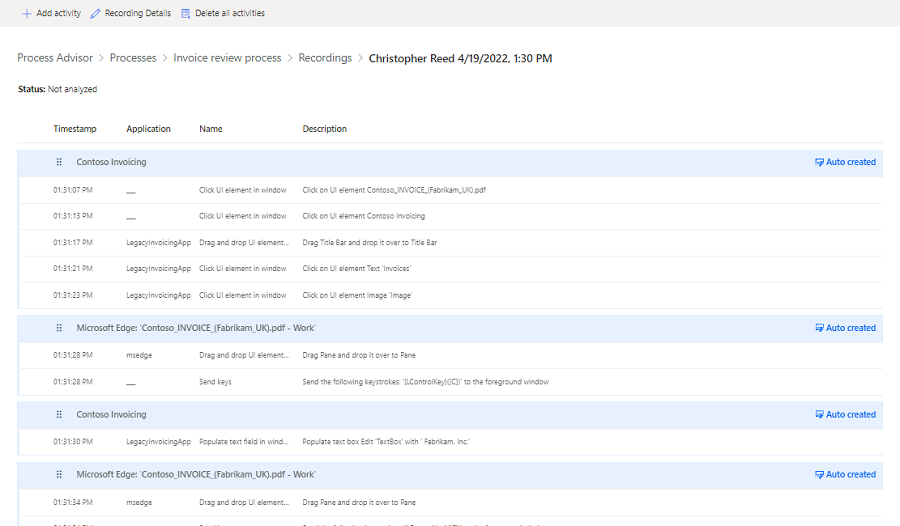900x526 pixels.
Task: Select the 01:31:07 PM Click UI element row
Action: tap(242, 190)
